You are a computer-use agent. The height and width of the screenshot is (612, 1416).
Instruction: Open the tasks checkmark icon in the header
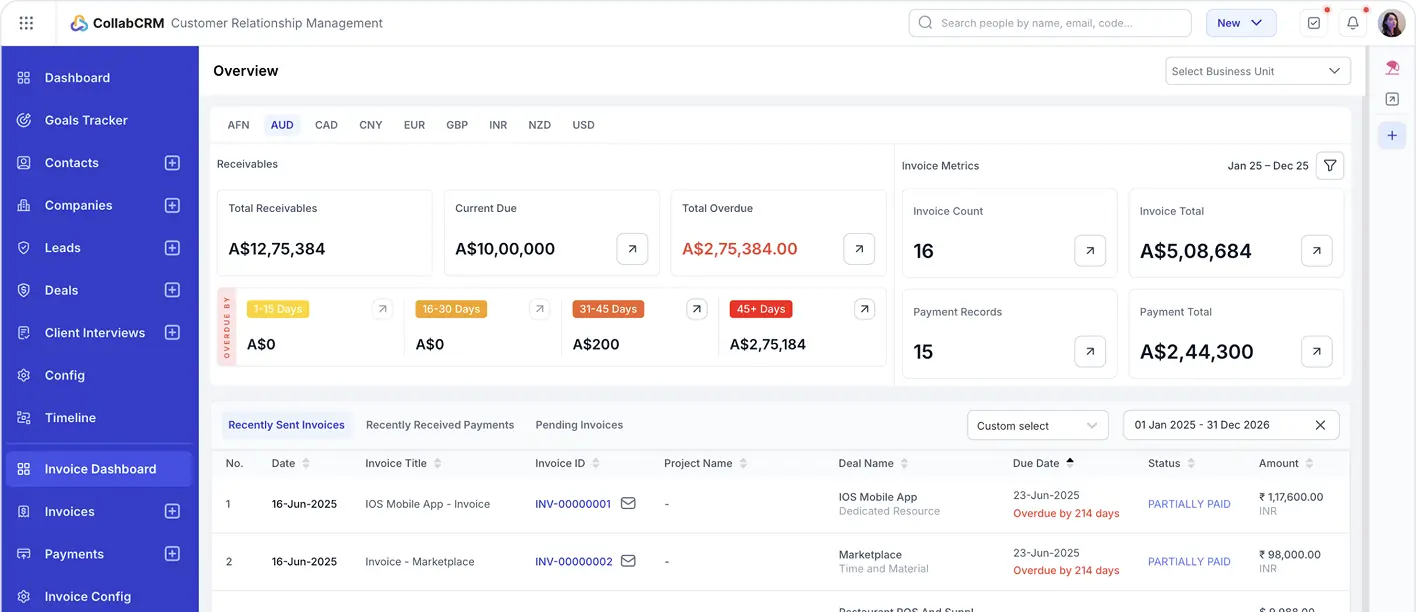(1313, 22)
